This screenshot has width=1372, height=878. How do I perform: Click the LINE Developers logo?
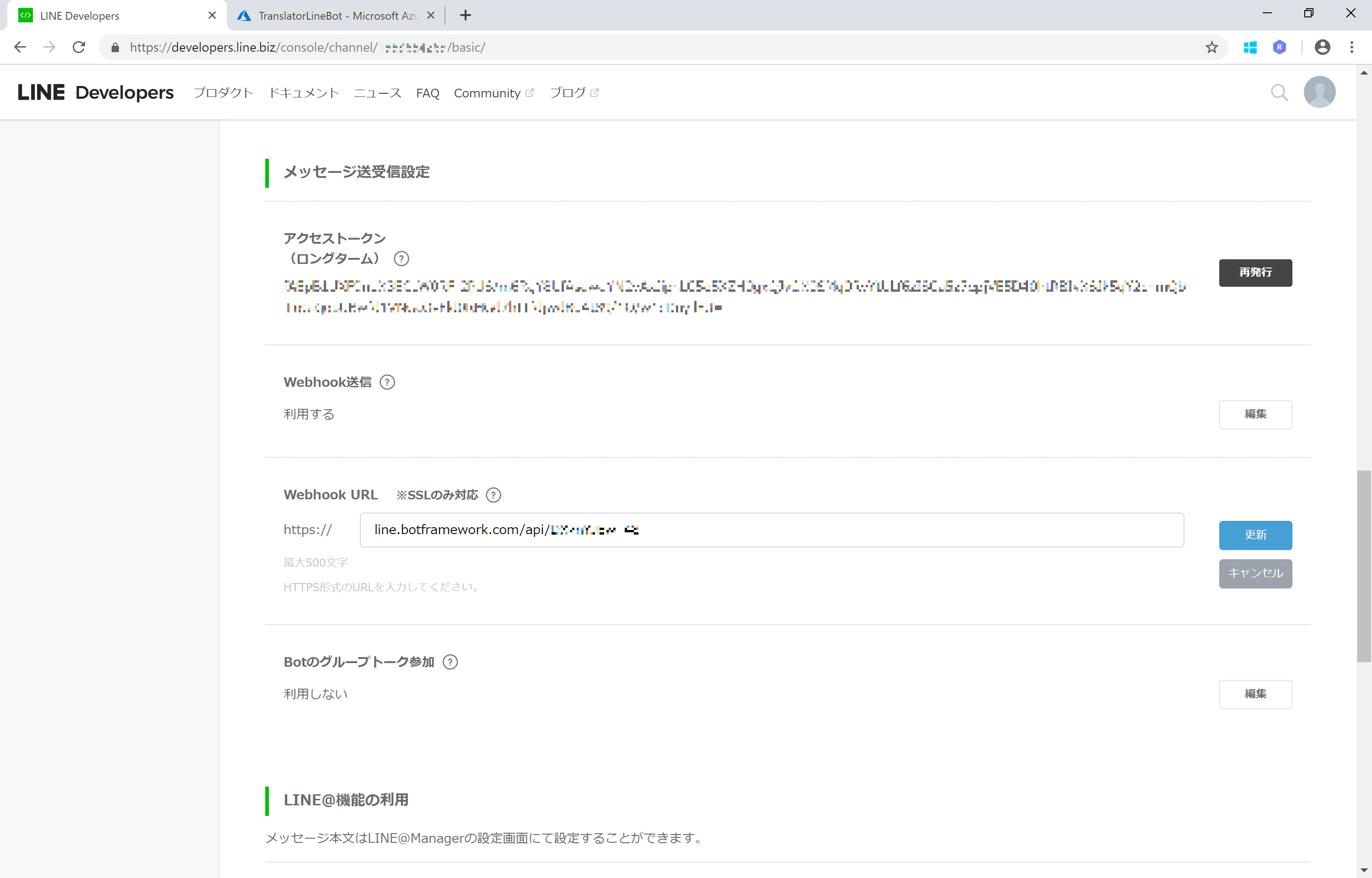click(x=96, y=92)
